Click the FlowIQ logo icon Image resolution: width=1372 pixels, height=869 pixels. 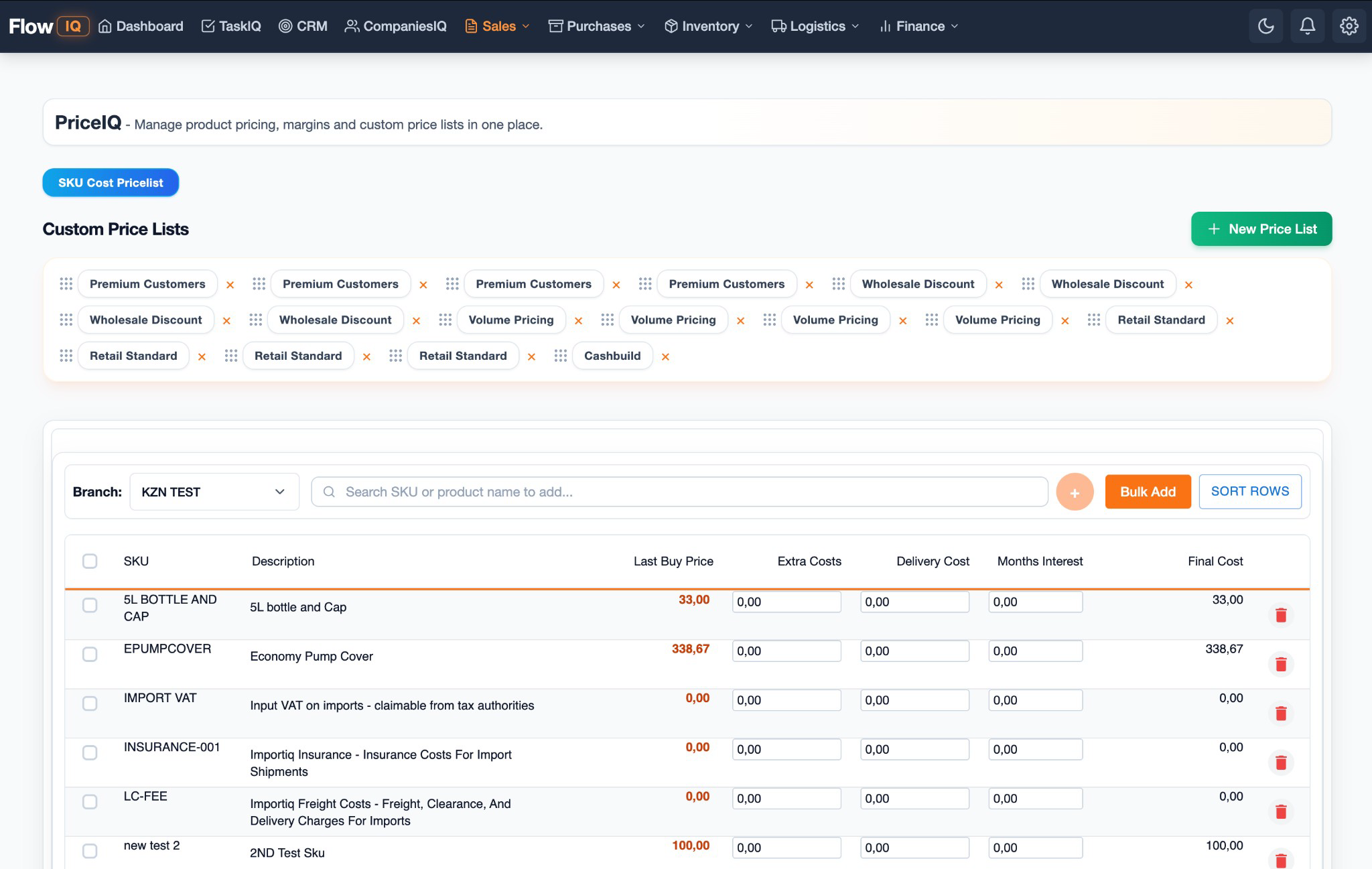[x=50, y=26]
